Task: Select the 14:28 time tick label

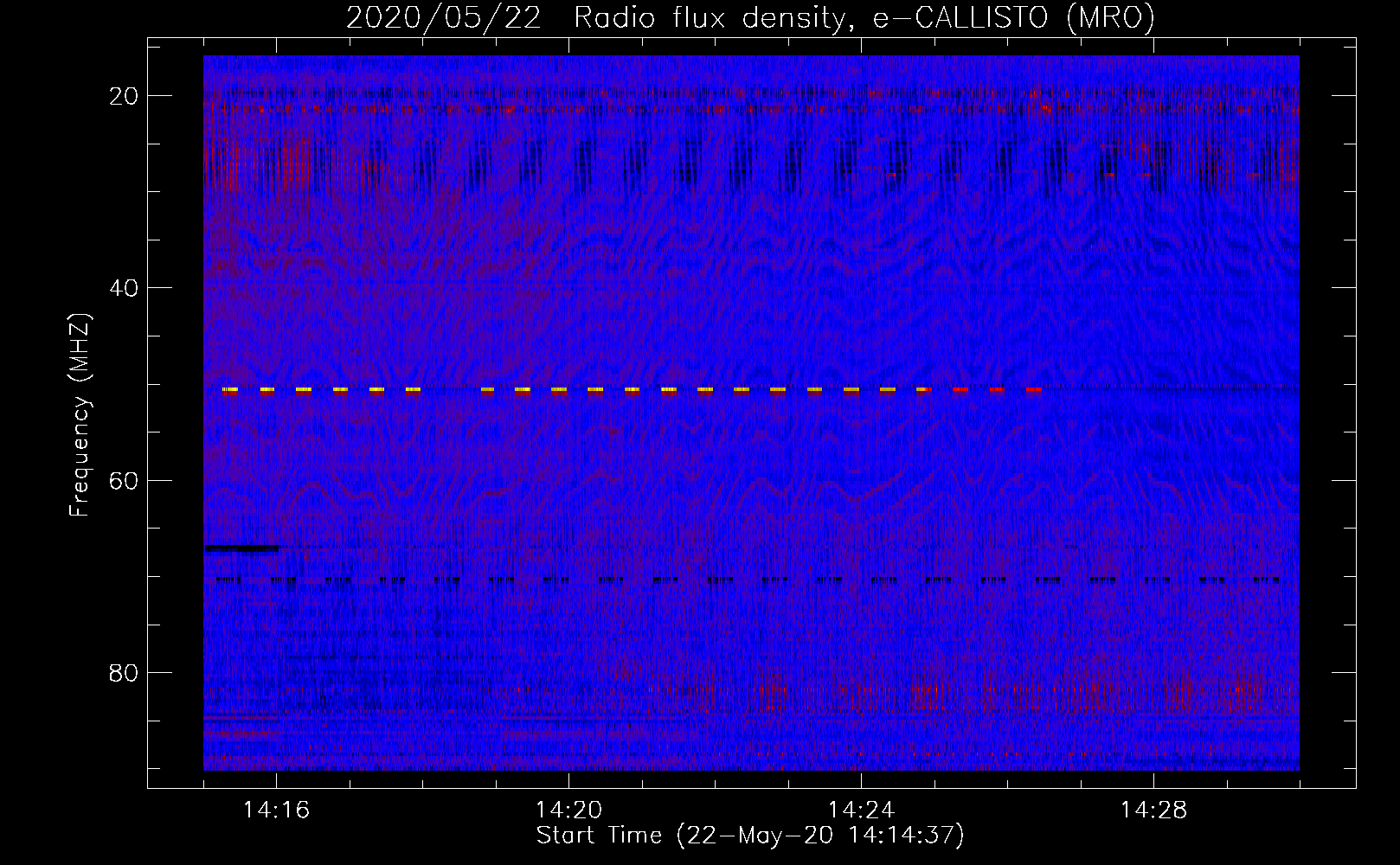Action: (x=1153, y=811)
